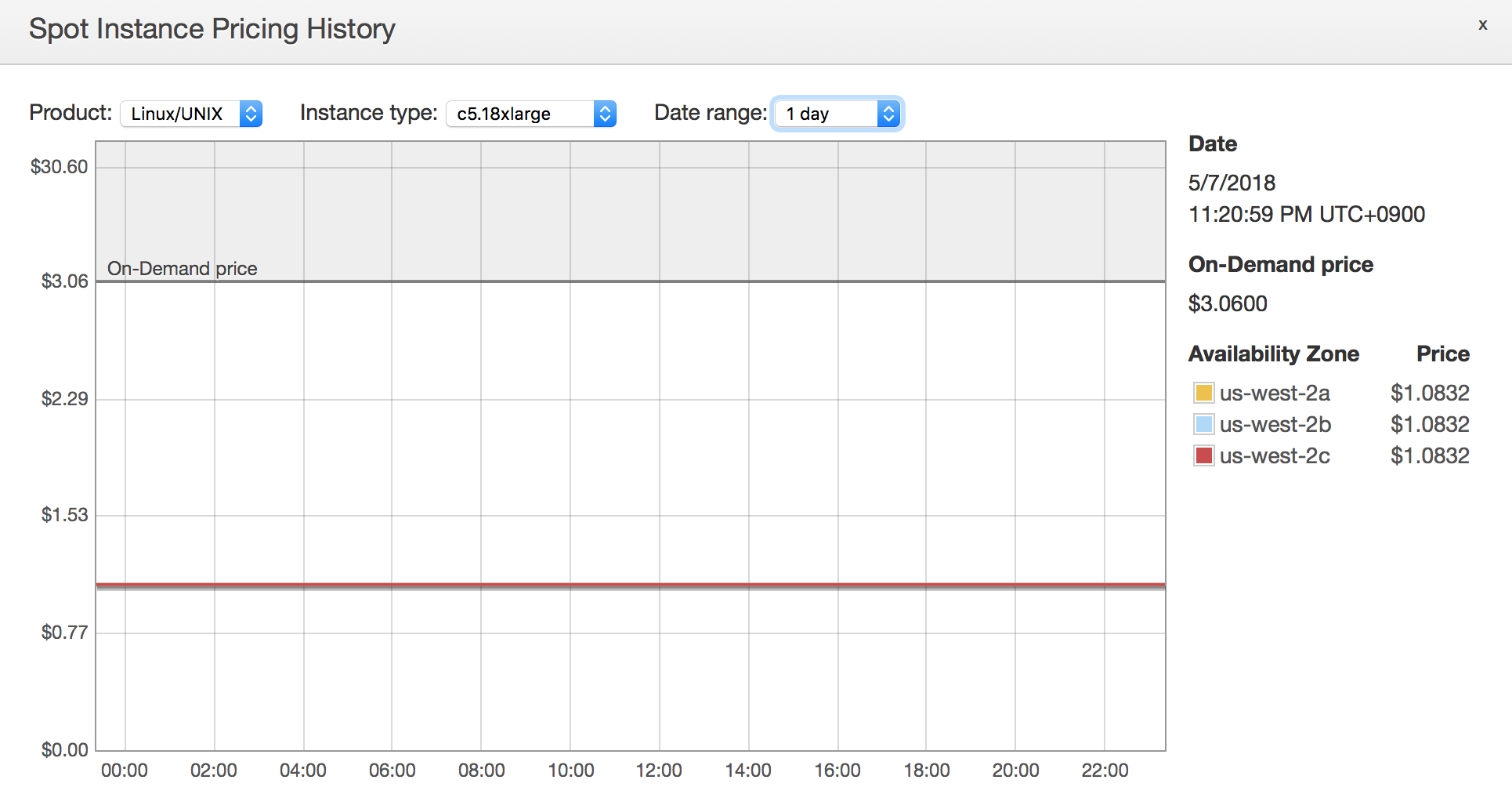Click the us-west-2a orange color swatch
Viewport: 1512px width, 798px height.
(x=1203, y=393)
